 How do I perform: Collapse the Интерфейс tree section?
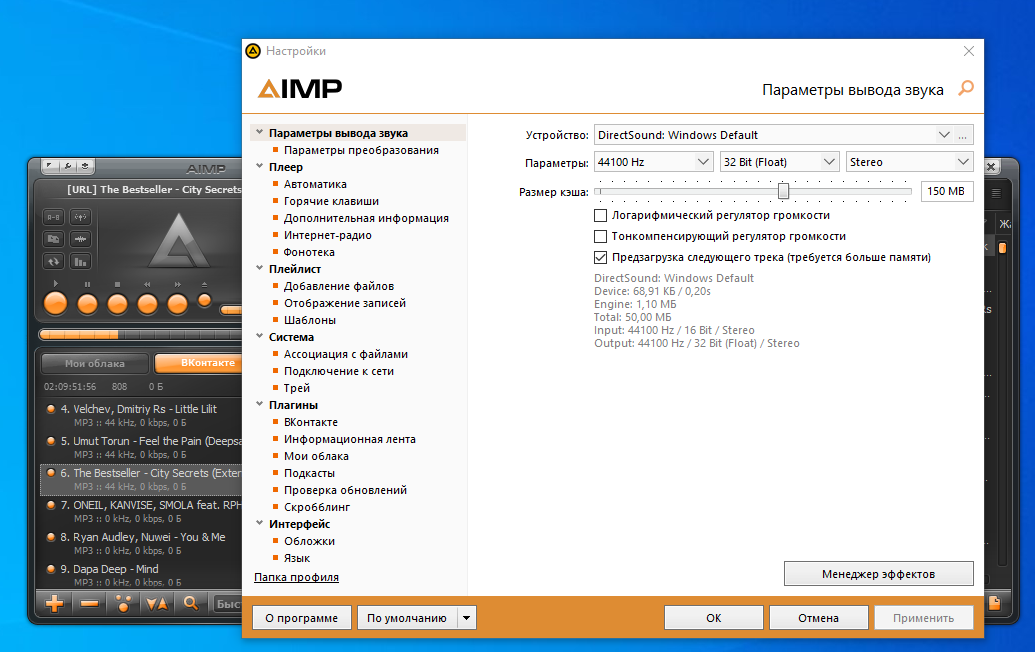click(x=259, y=523)
